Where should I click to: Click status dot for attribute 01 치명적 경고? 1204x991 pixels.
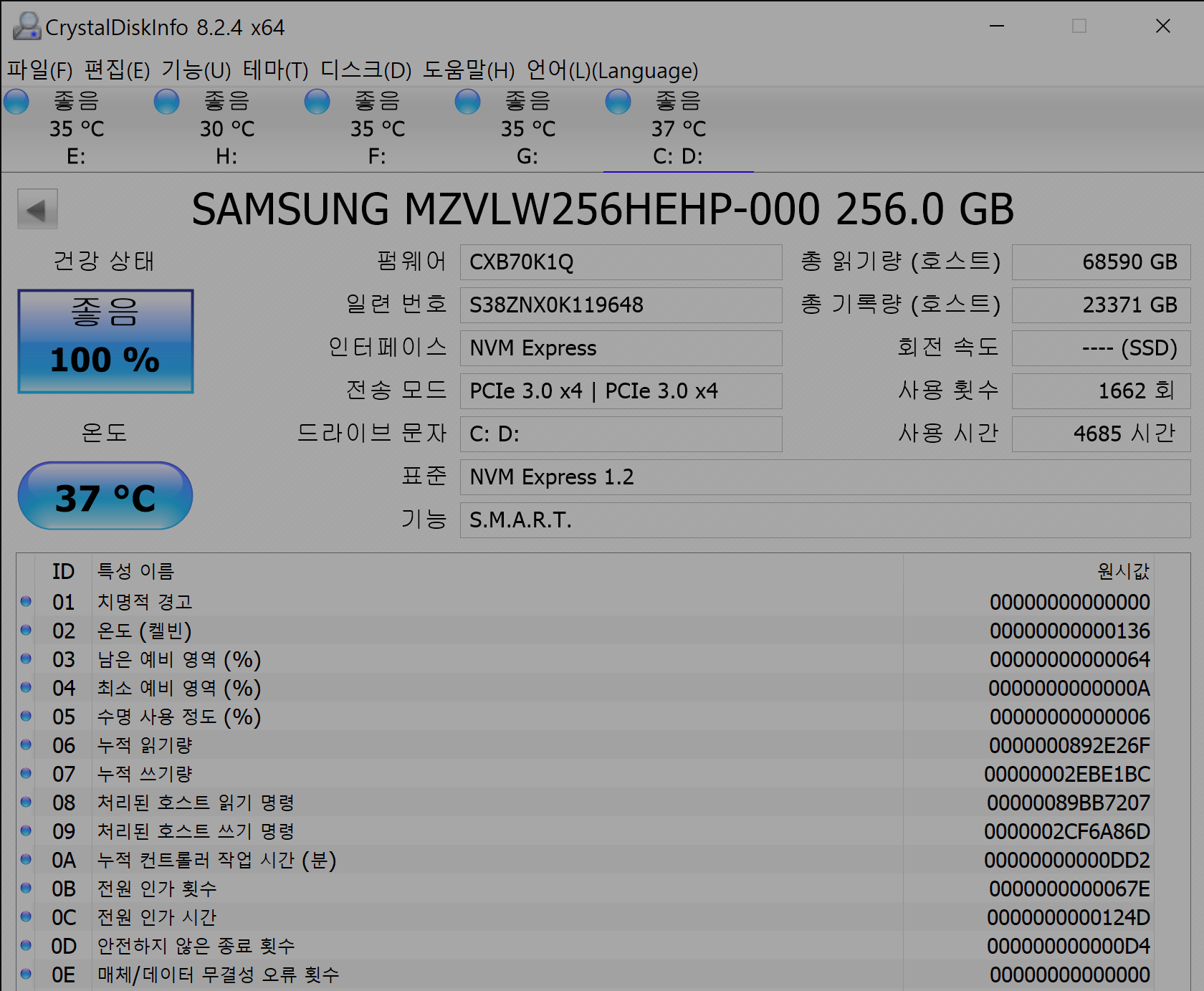[26, 601]
